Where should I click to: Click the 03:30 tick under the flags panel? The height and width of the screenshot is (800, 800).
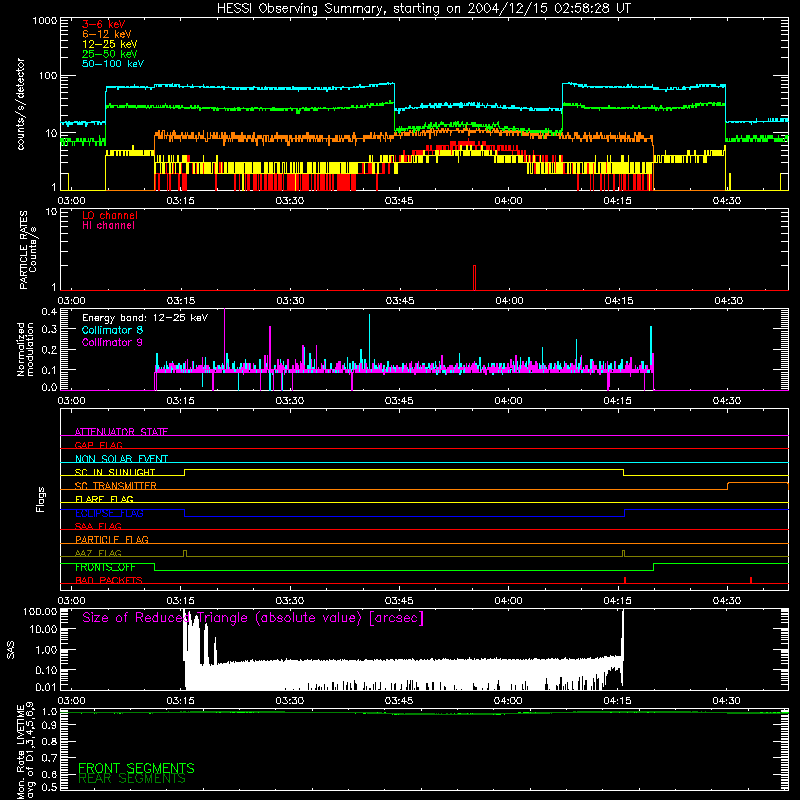(x=290, y=601)
